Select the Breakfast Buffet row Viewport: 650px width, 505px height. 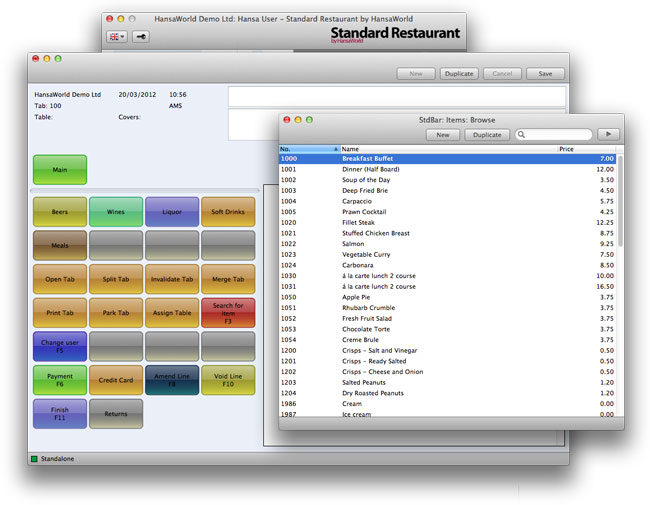[448, 158]
